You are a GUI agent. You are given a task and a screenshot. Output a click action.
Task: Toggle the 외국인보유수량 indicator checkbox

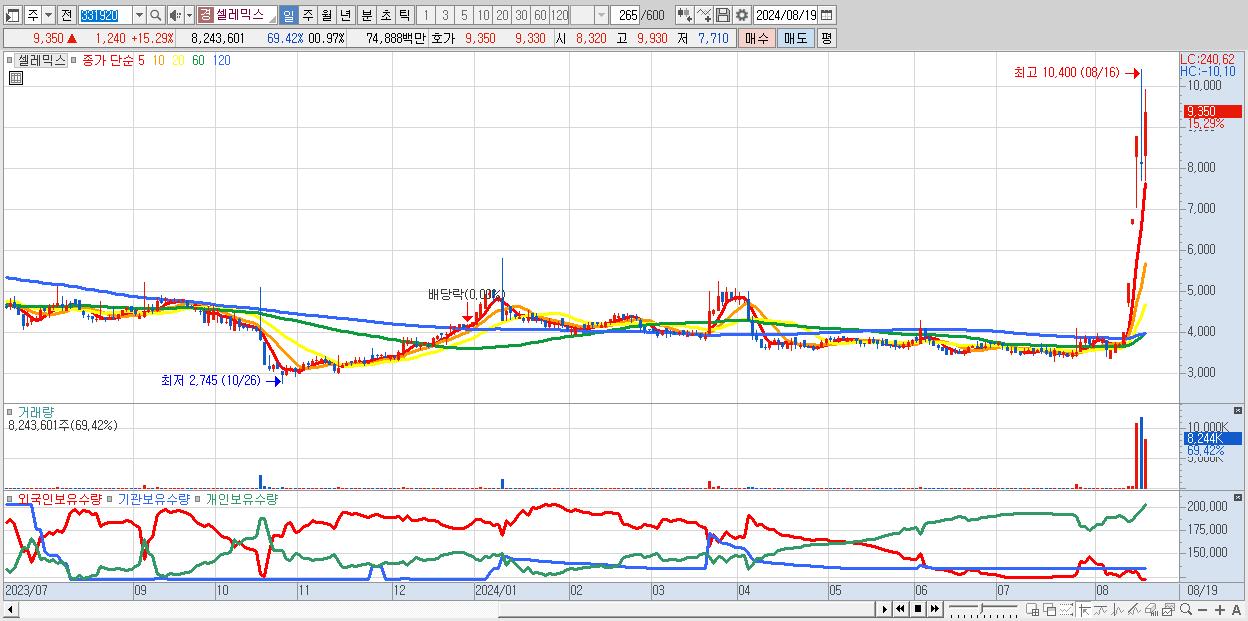[x=12, y=498]
